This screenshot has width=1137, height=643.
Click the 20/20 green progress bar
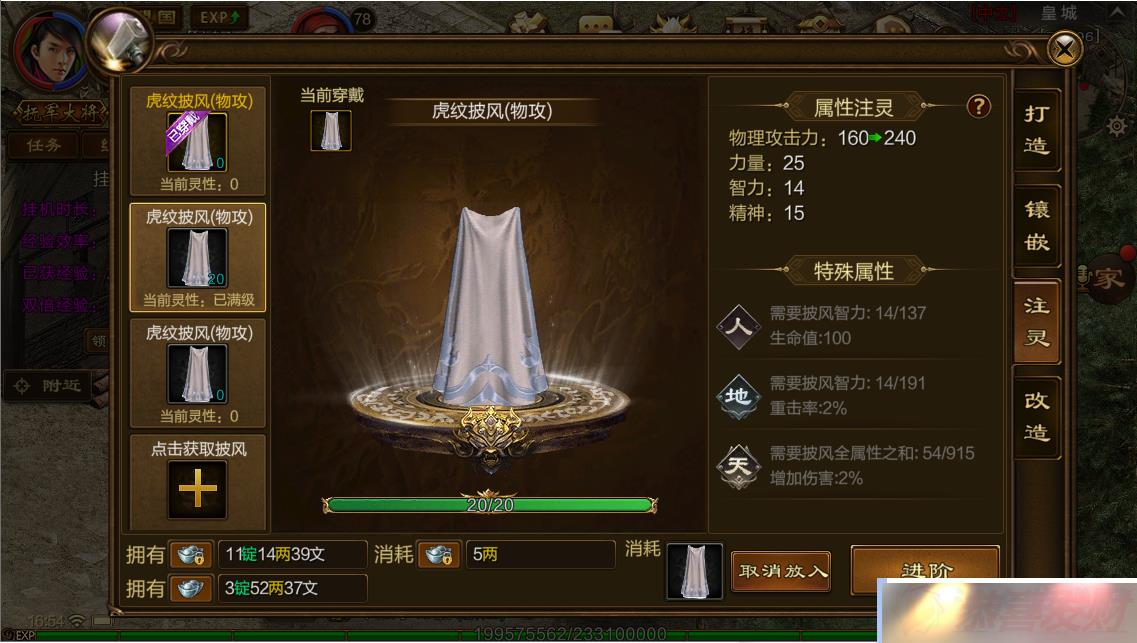click(490, 505)
